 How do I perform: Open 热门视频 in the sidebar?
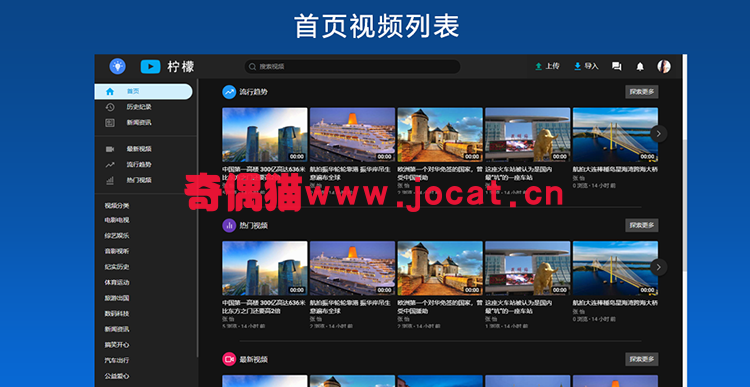pyautogui.click(x=139, y=180)
